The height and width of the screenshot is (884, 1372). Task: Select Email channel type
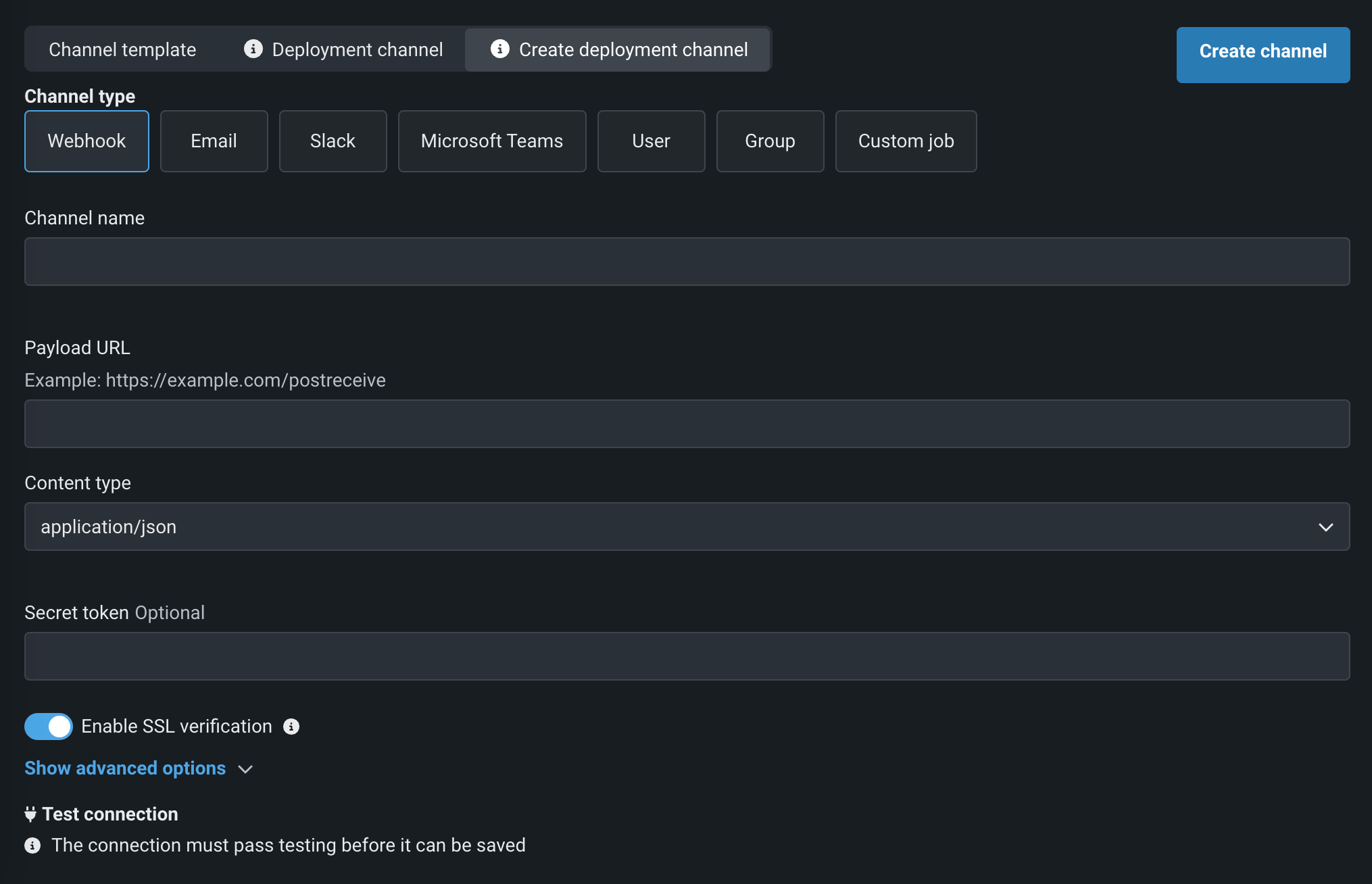(214, 141)
